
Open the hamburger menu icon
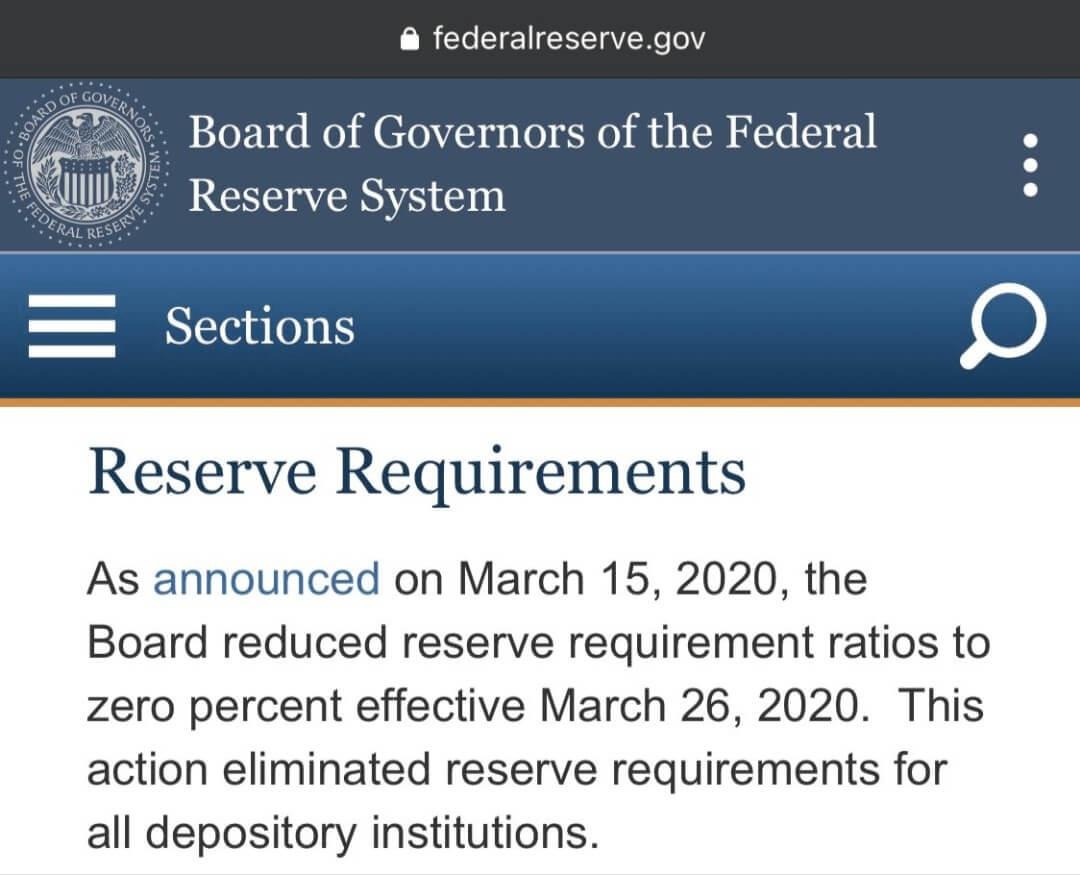[x=71, y=327]
